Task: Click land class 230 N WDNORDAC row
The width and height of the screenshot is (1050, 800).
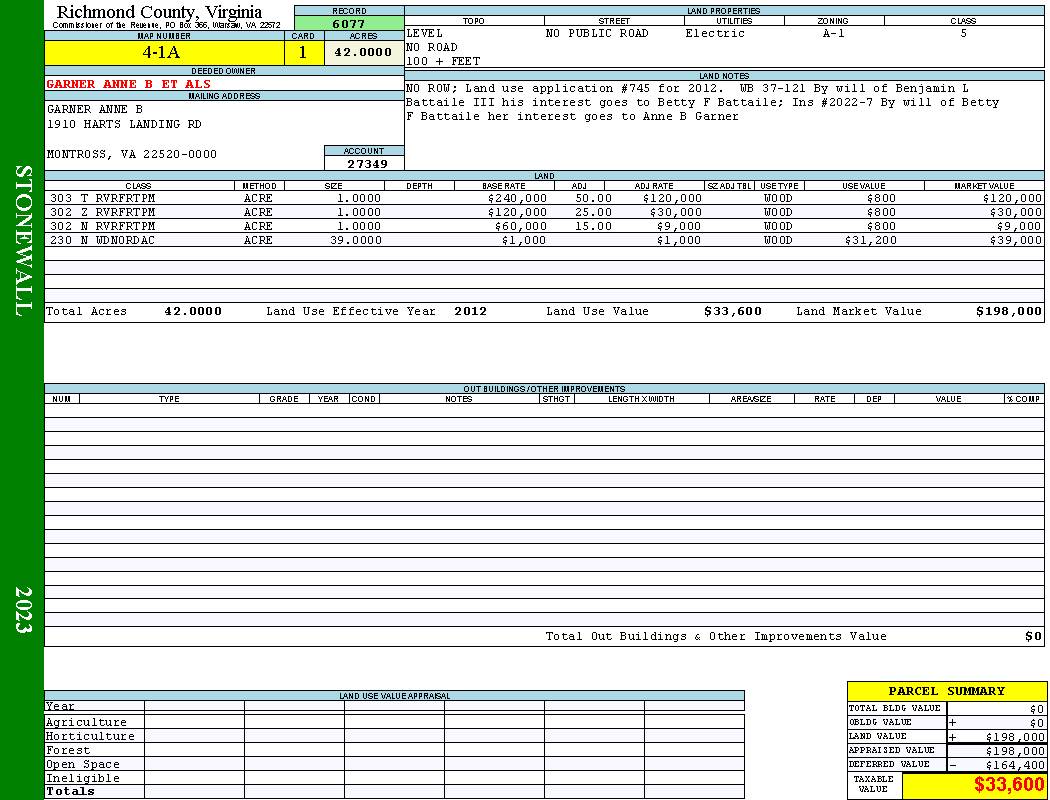Action: pos(544,240)
